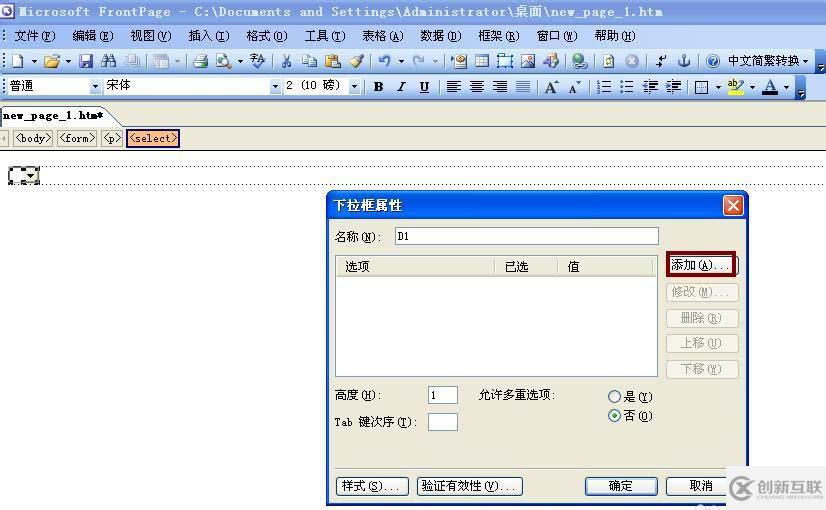Open the font color dropdown arrow
The image size is (826, 510).
click(786, 87)
